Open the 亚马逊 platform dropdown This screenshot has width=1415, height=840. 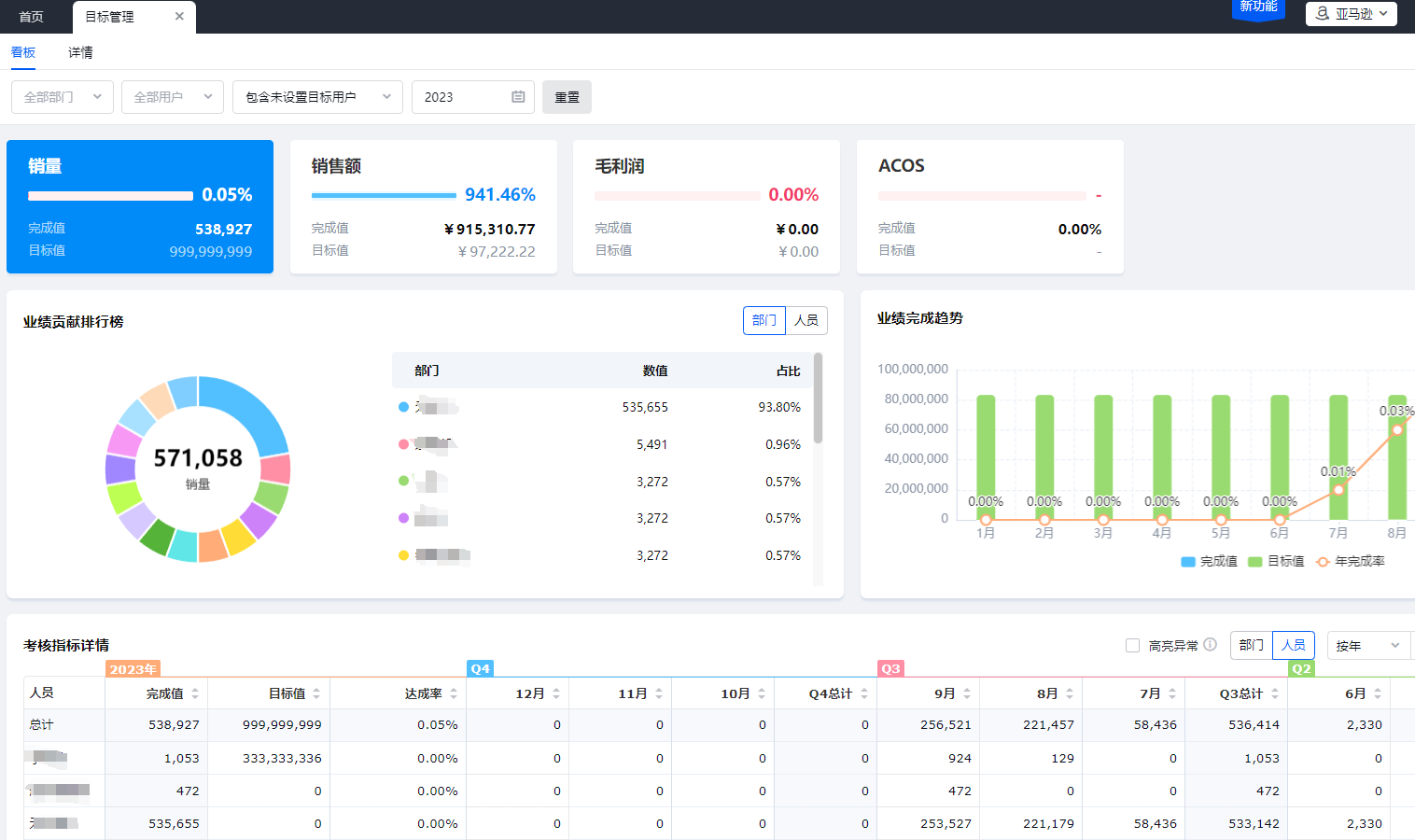click(1352, 13)
